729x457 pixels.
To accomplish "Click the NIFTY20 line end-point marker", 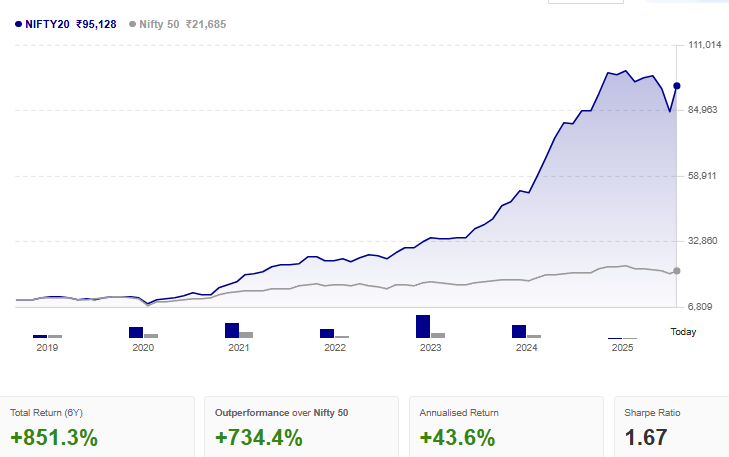I will pyautogui.click(x=677, y=86).
